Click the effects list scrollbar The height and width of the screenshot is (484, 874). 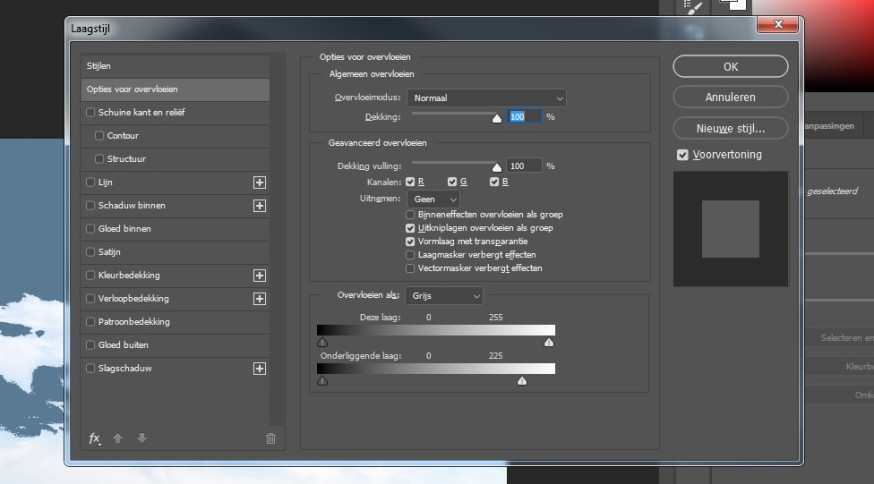tap(277, 240)
